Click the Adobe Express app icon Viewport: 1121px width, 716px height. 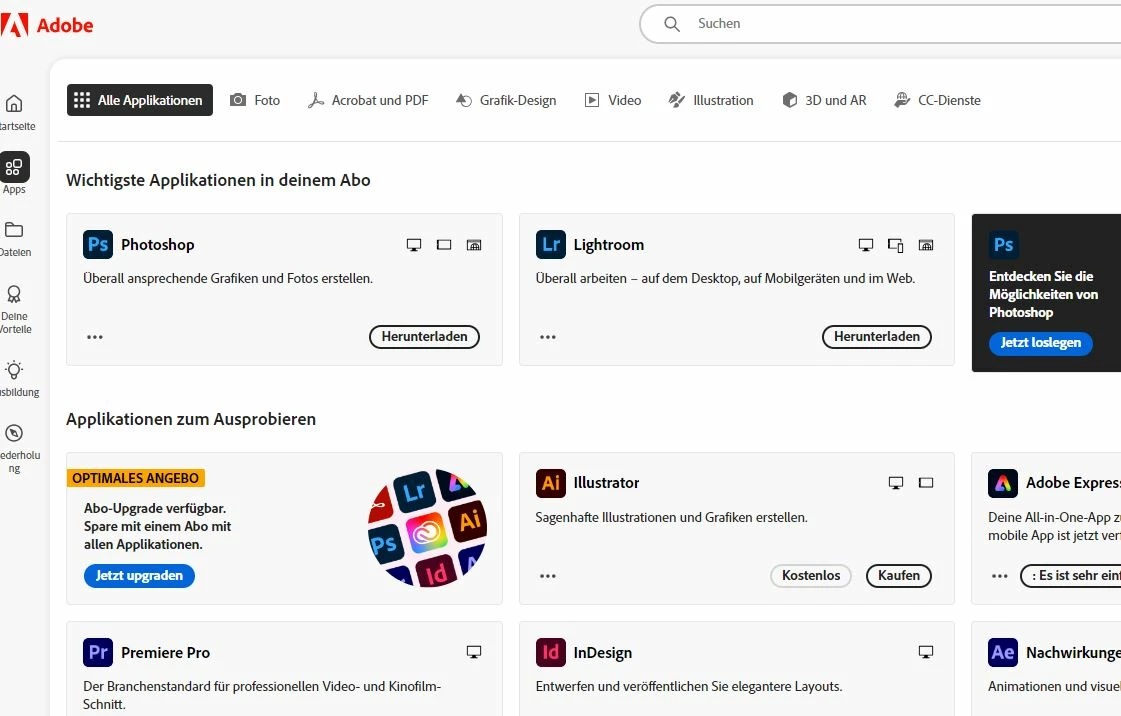[1003, 483]
